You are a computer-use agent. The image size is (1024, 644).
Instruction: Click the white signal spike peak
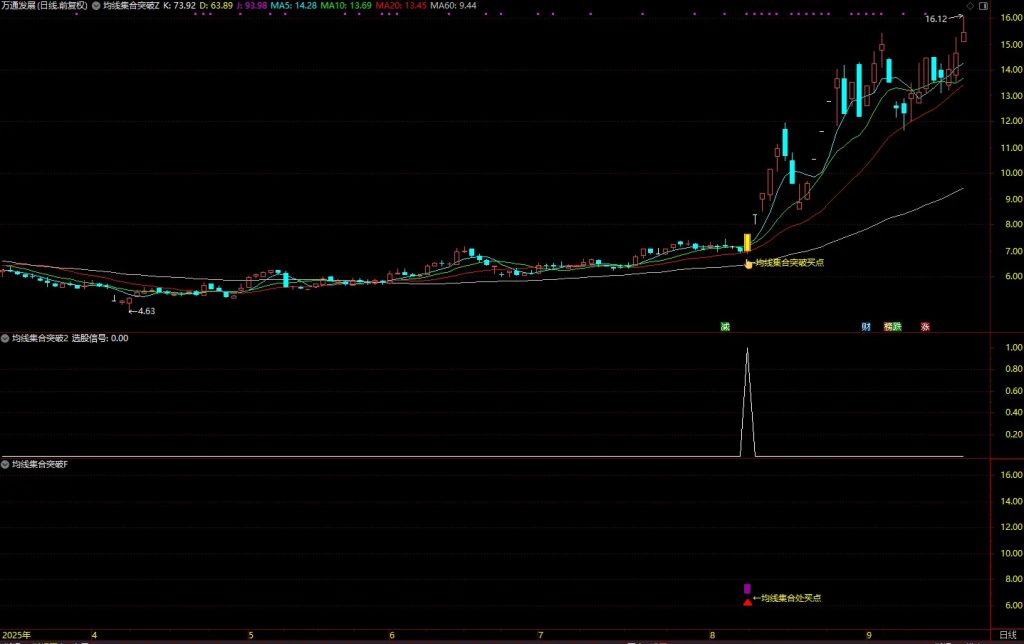tap(747, 349)
